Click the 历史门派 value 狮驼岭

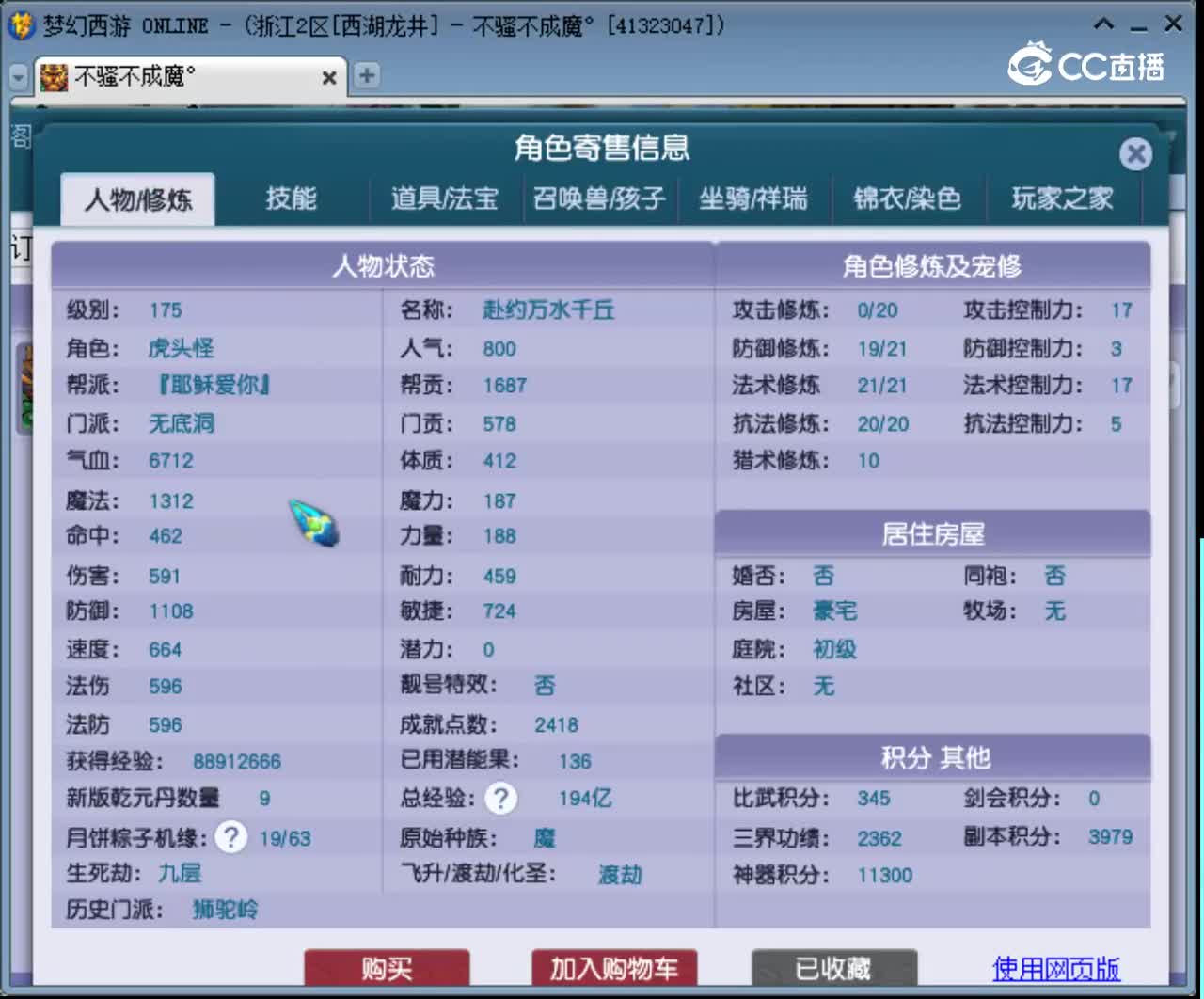tap(225, 910)
